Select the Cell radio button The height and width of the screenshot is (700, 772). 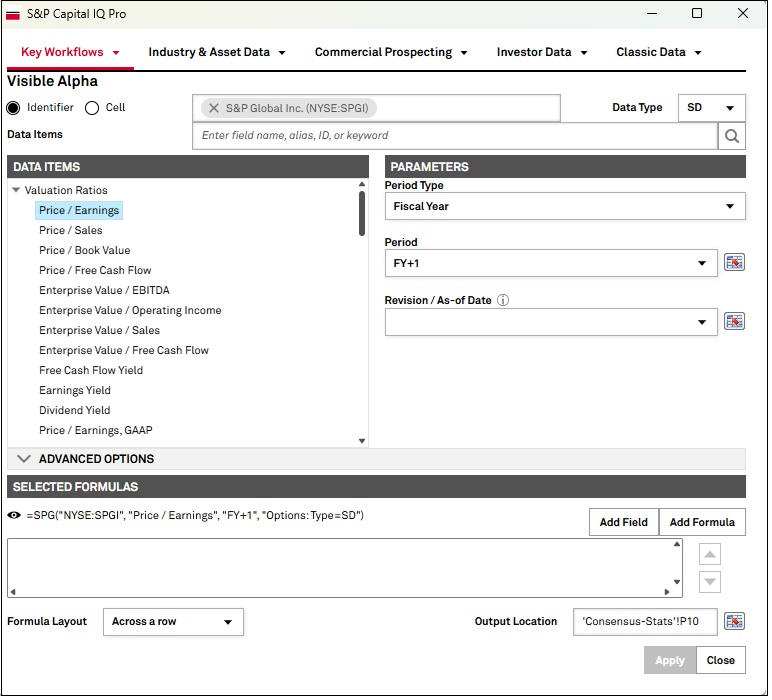[x=93, y=108]
